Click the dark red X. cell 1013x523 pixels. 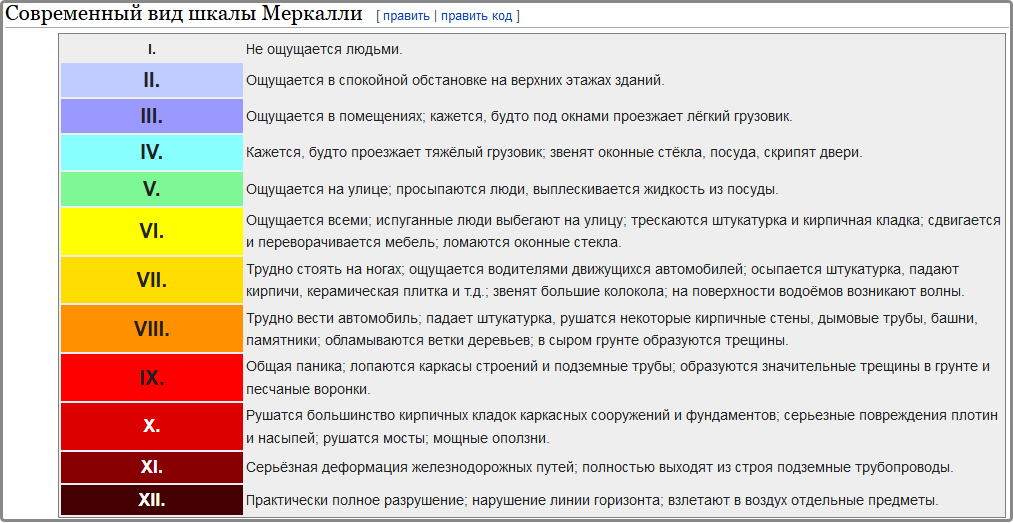[x=152, y=426]
